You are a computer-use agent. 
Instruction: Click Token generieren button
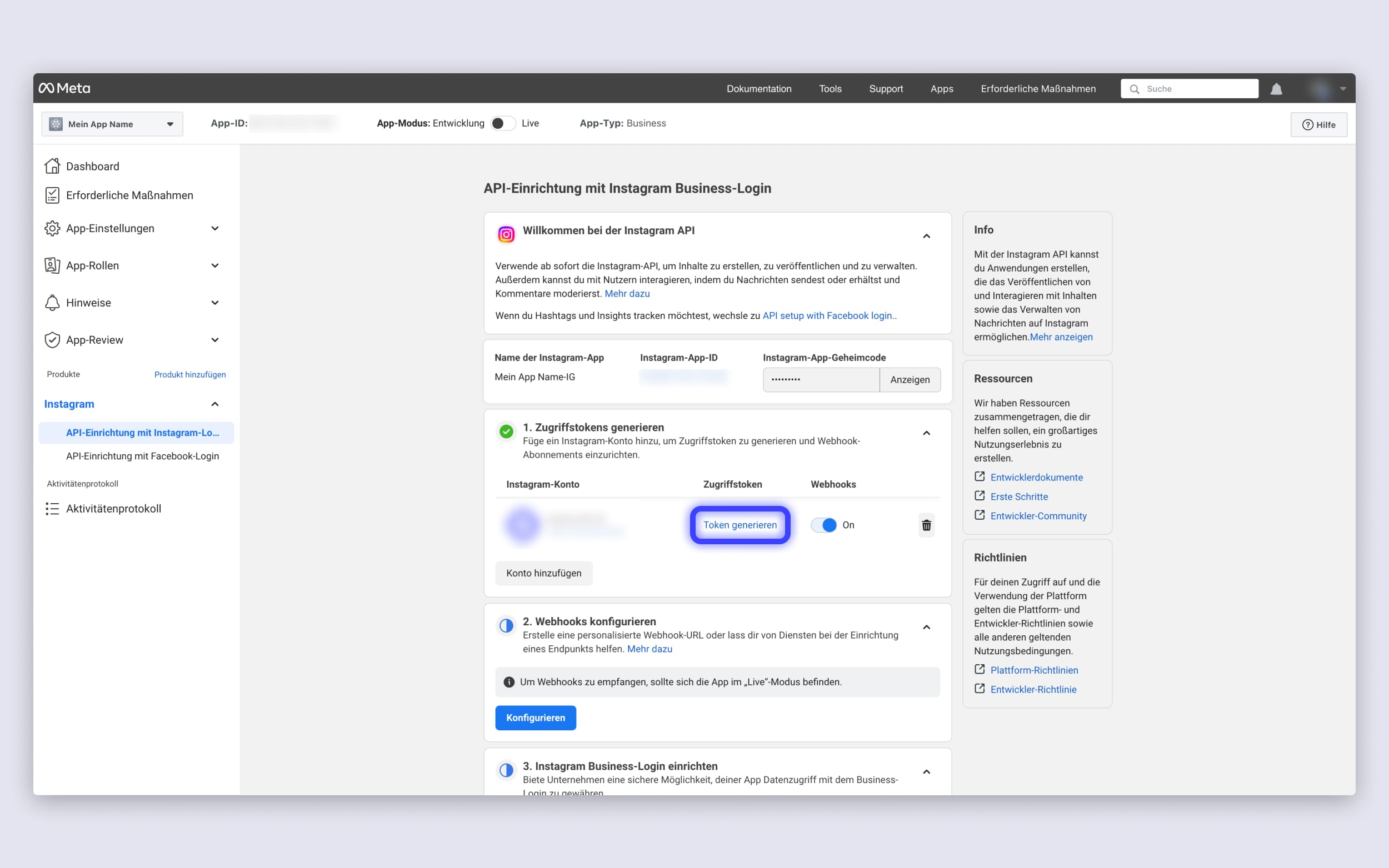point(740,525)
